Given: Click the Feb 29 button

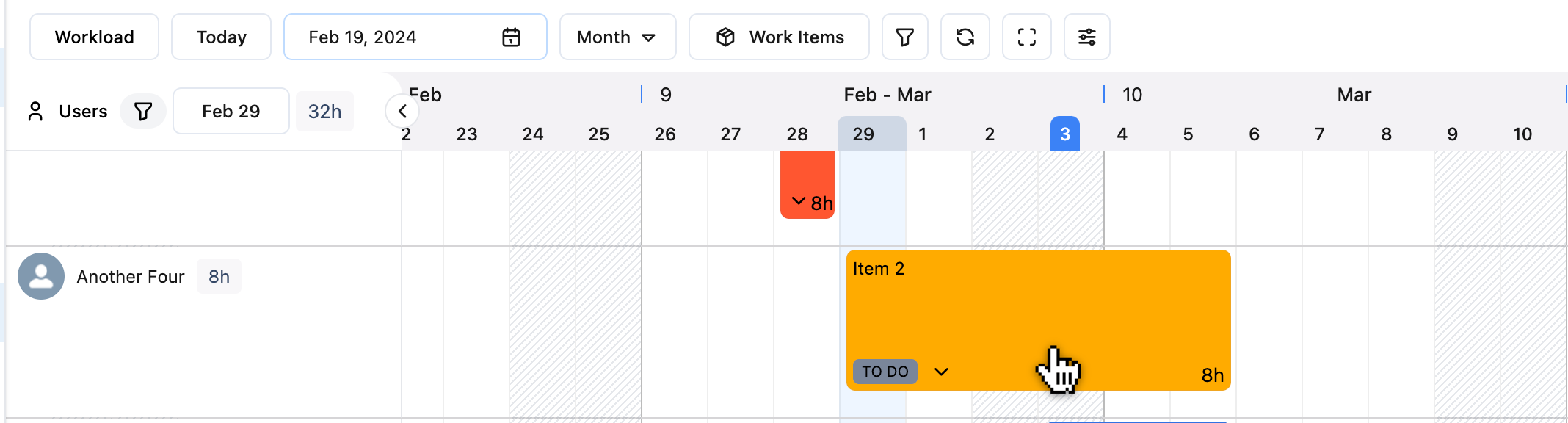Looking at the screenshot, I should tap(231, 111).
